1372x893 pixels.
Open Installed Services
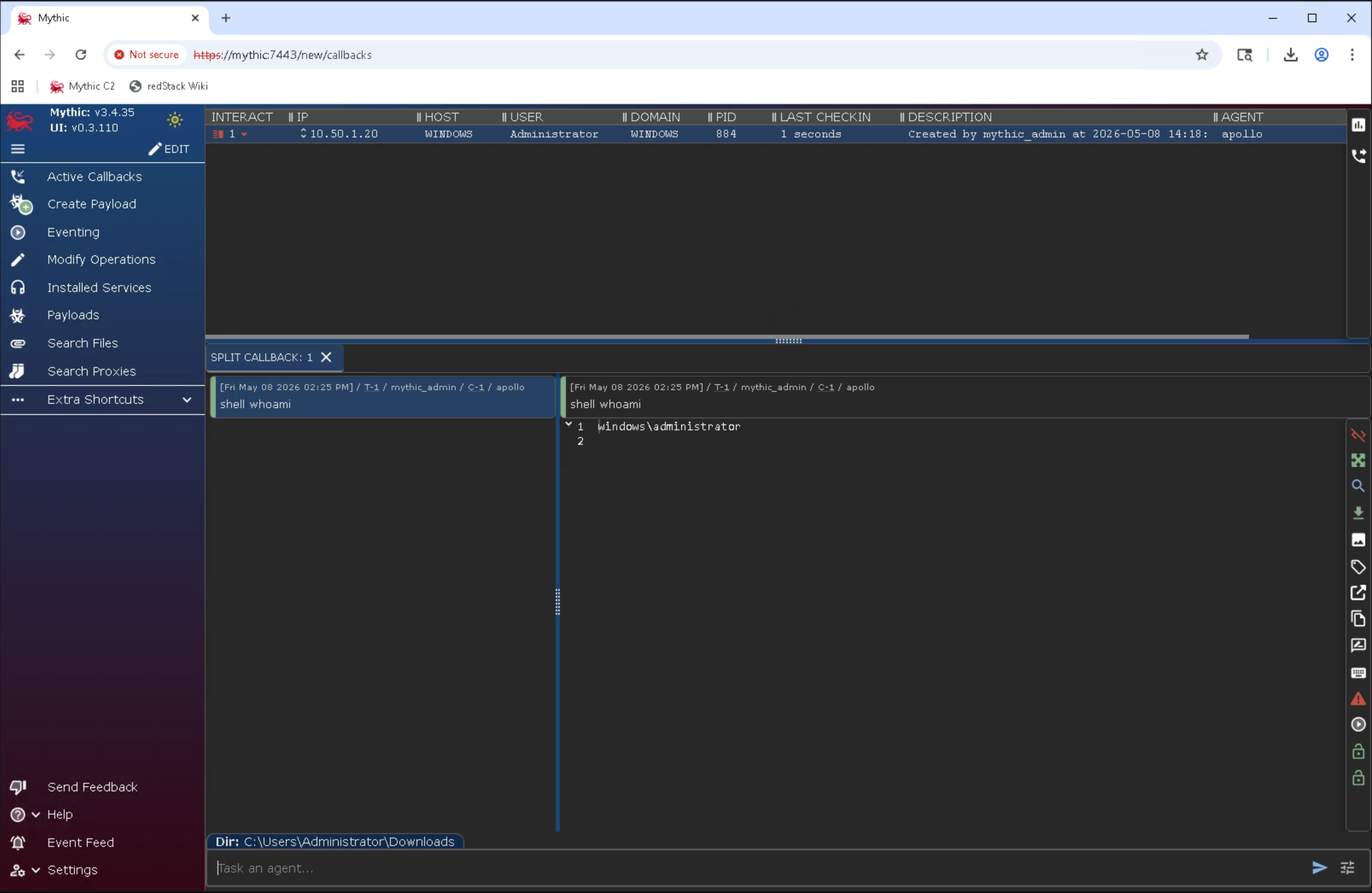(x=99, y=287)
